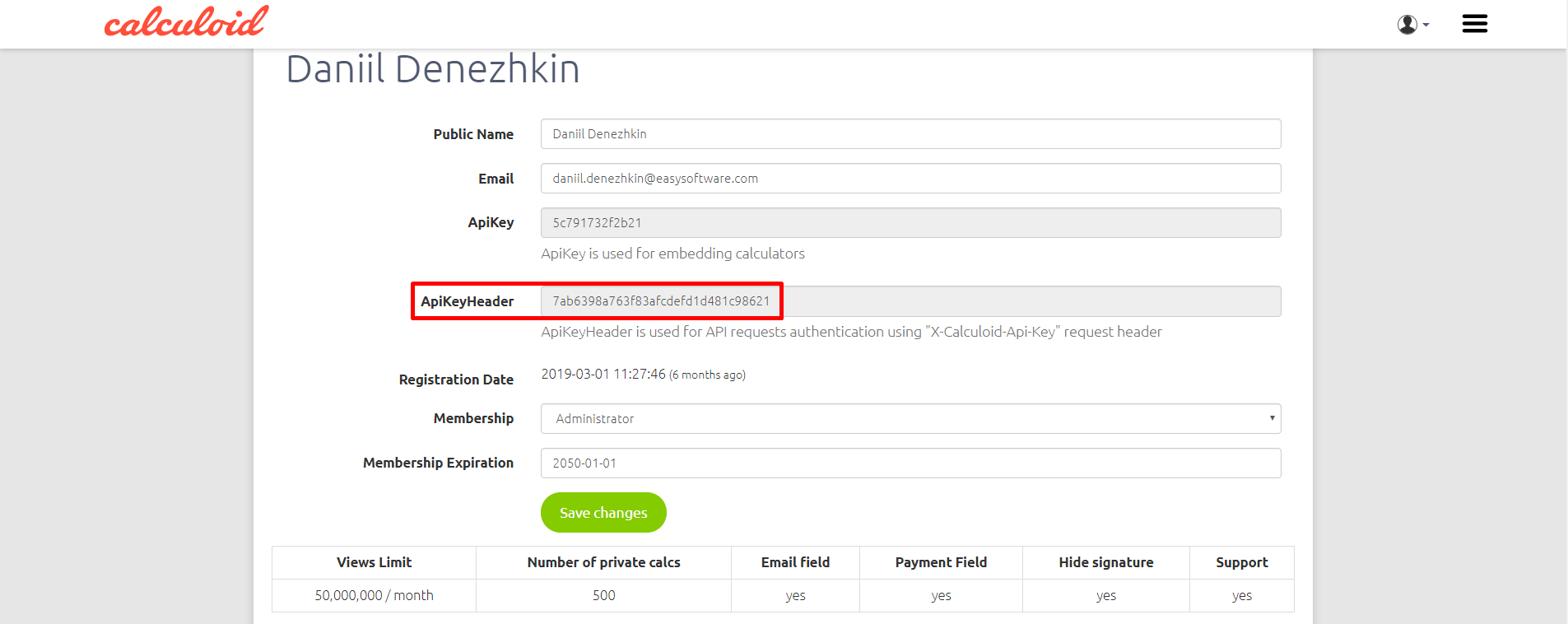
Task: Click the ApiKeyHeader value field
Action: [910, 301]
